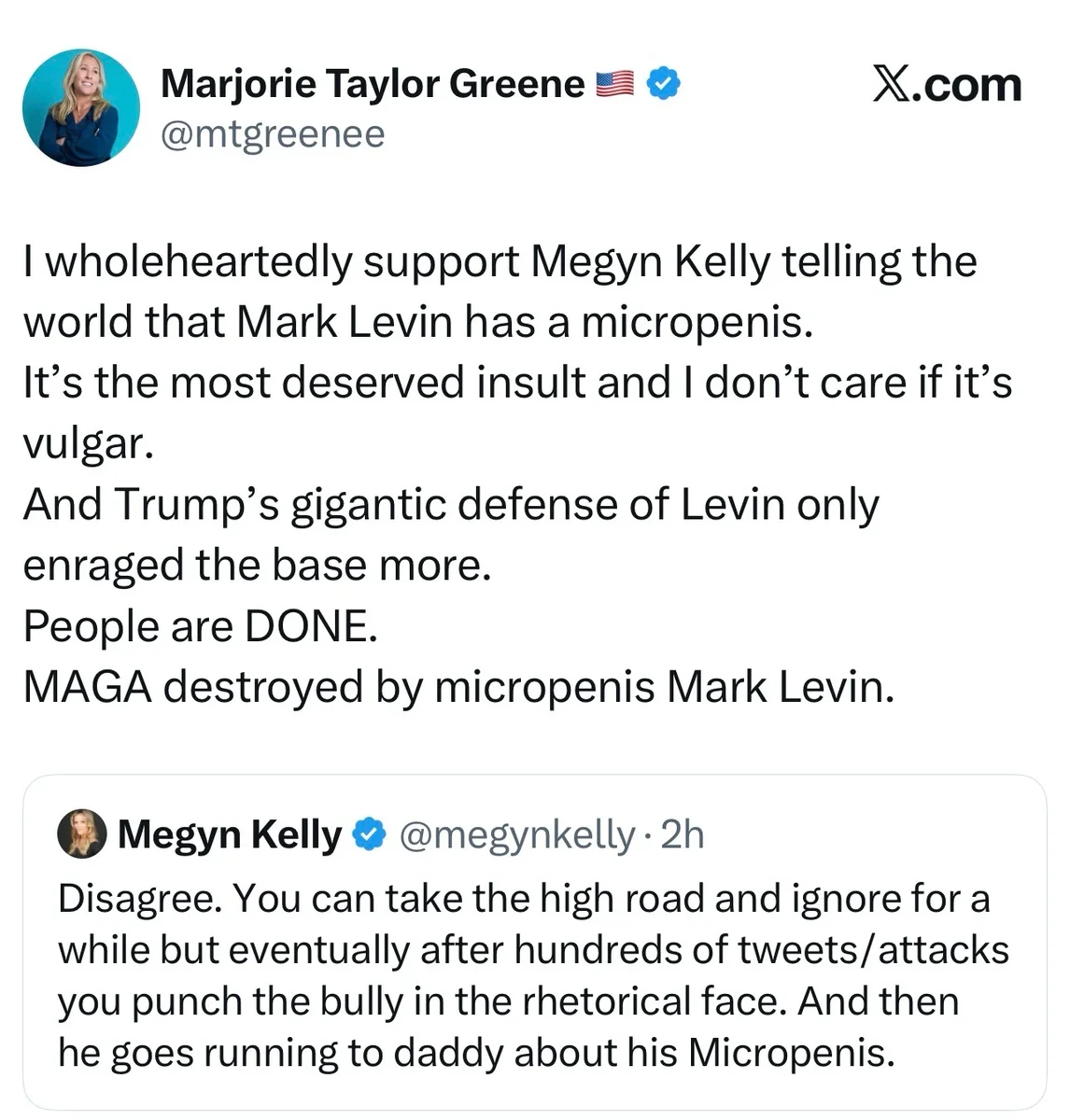Screen dimensions: 1070x1120
Task: Open the @mtgreenee handle
Action: coord(272,134)
